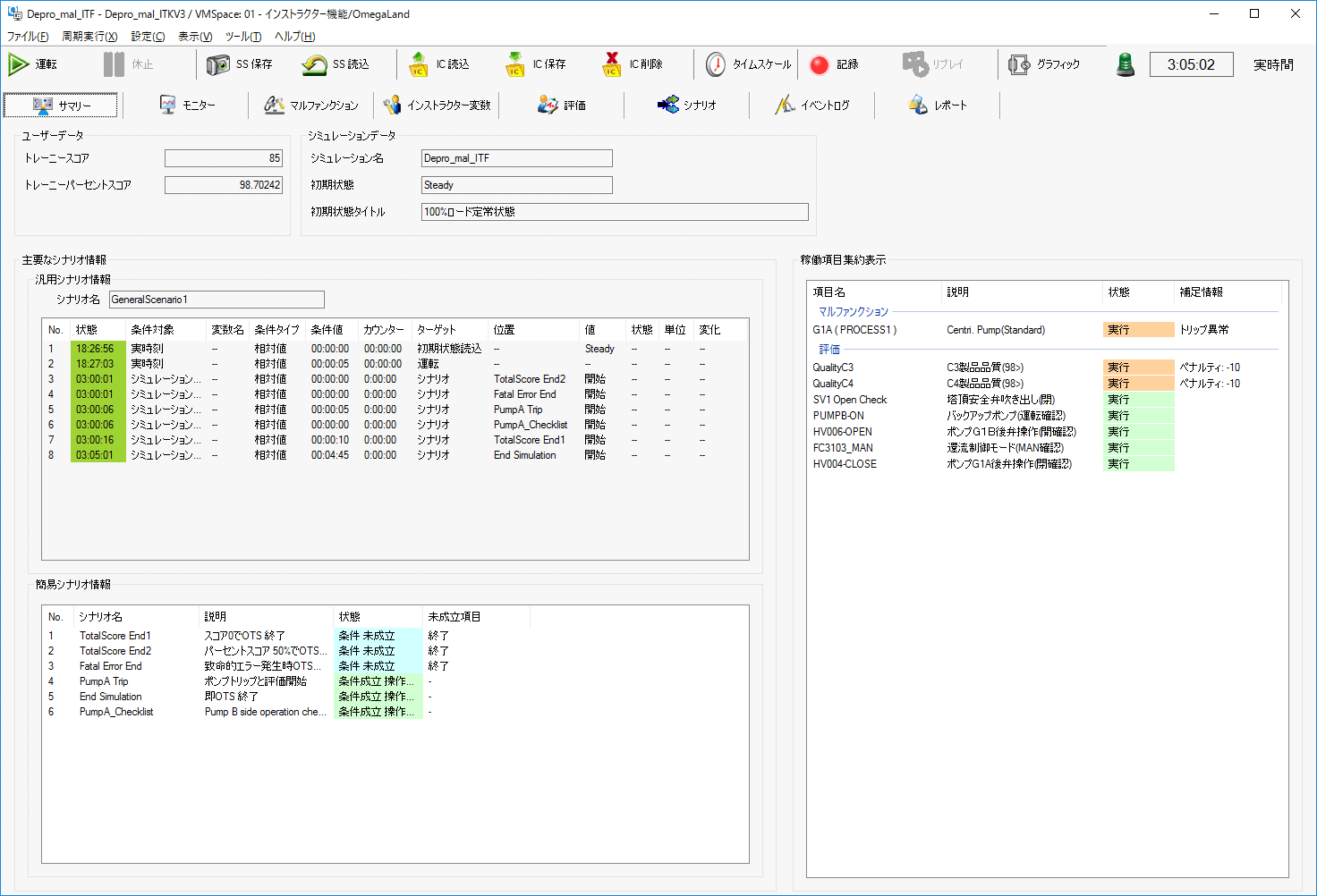Open the グラフィック graphics viewer
The image size is (1317, 896).
click(x=1019, y=64)
